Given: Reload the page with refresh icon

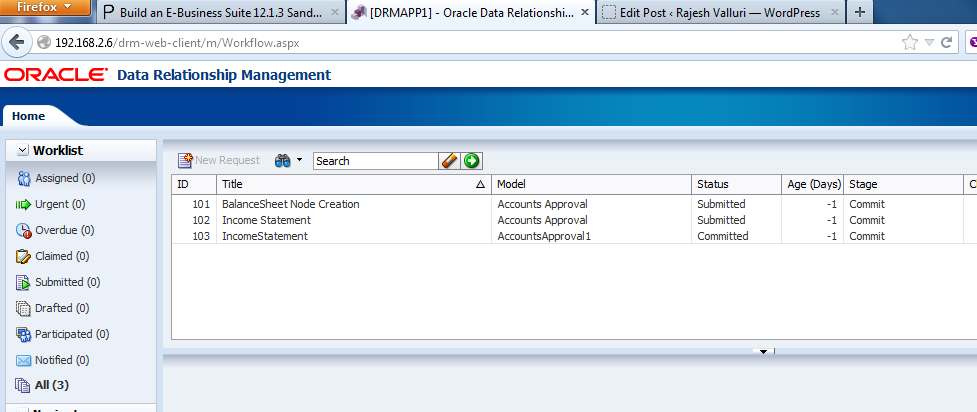Looking at the screenshot, I should click(x=946, y=42).
